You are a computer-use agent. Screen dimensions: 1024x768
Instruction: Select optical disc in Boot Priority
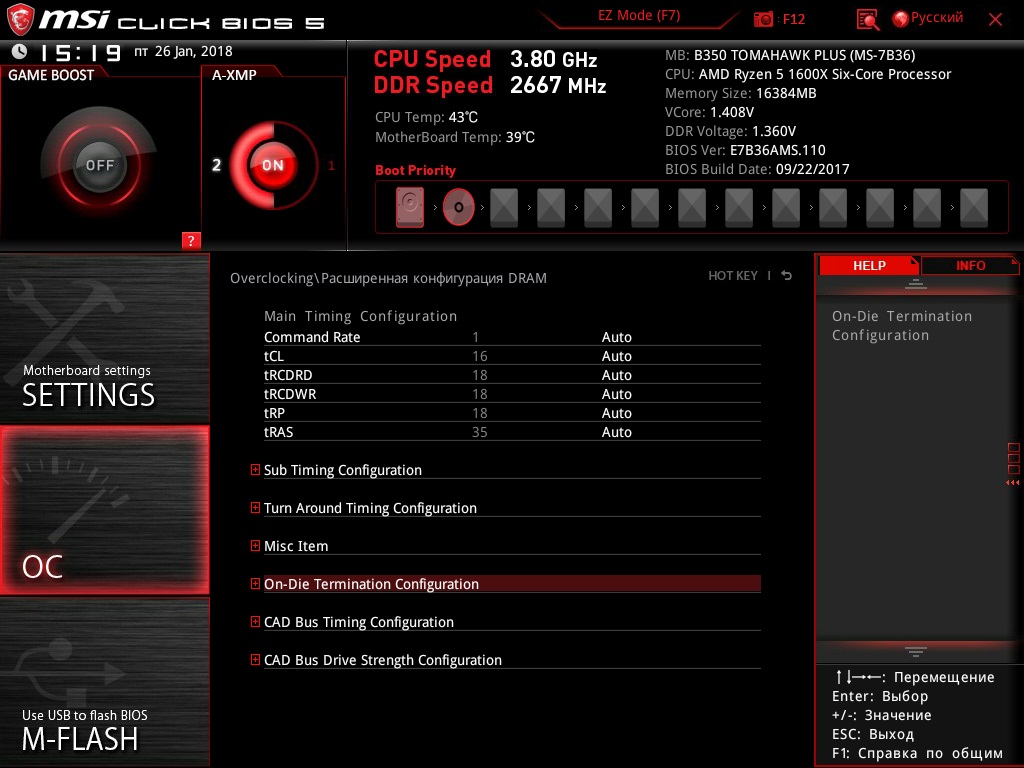[458, 207]
